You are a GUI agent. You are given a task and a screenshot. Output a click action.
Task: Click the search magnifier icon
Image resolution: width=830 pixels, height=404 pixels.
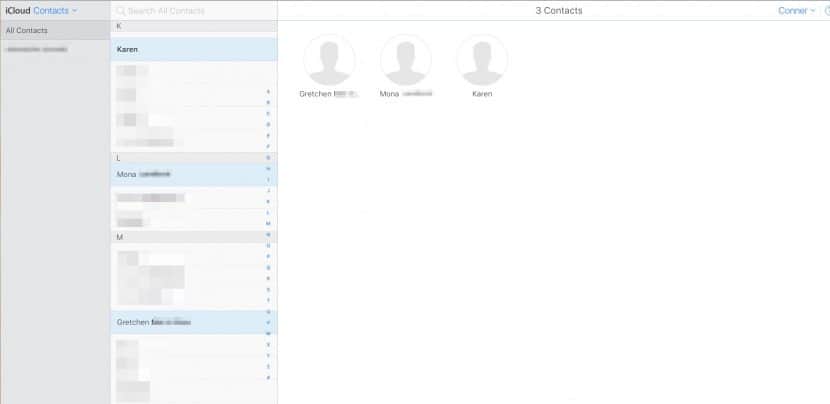click(x=121, y=10)
